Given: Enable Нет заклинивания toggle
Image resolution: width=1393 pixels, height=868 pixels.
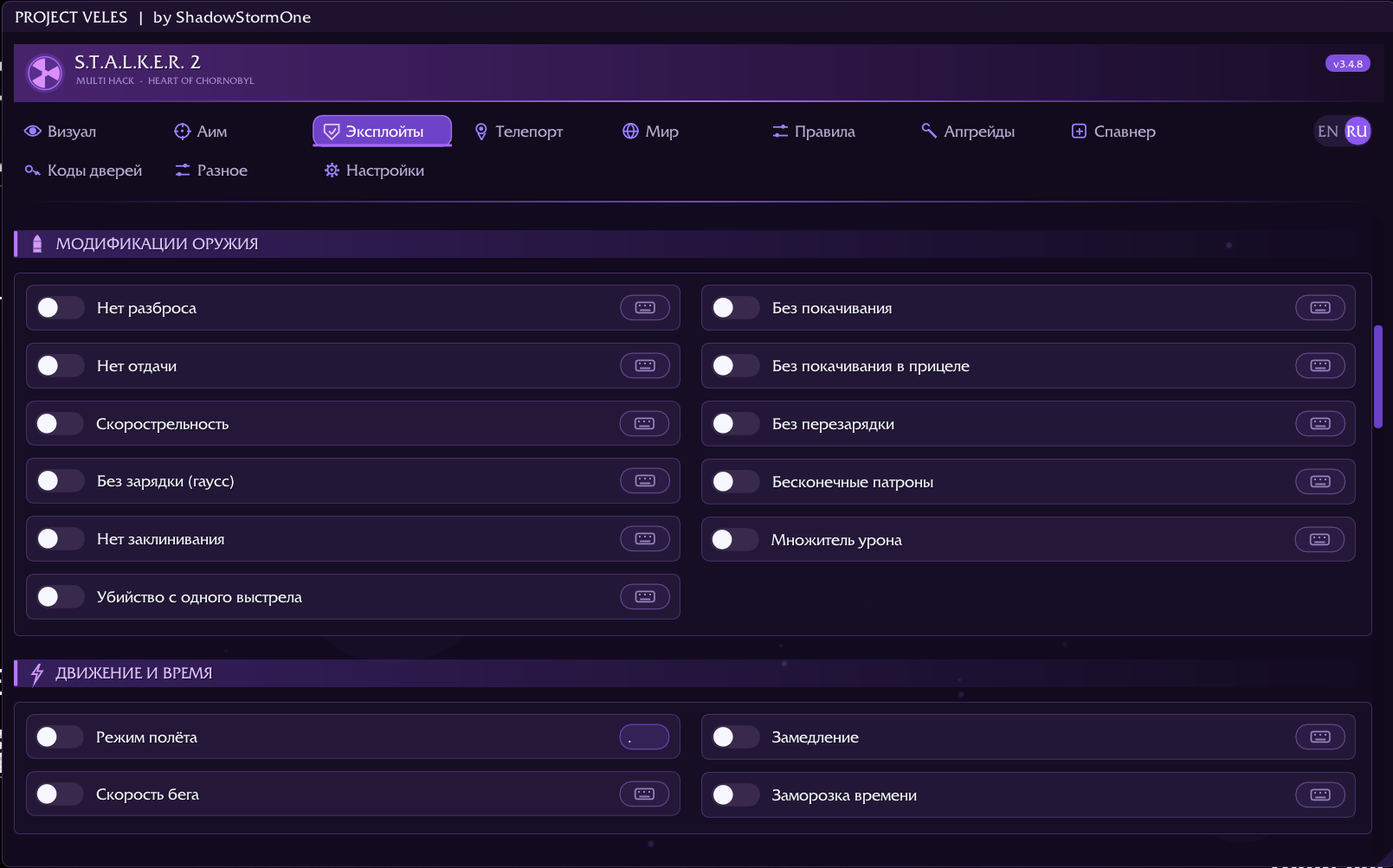Looking at the screenshot, I should [x=60, y=539].
